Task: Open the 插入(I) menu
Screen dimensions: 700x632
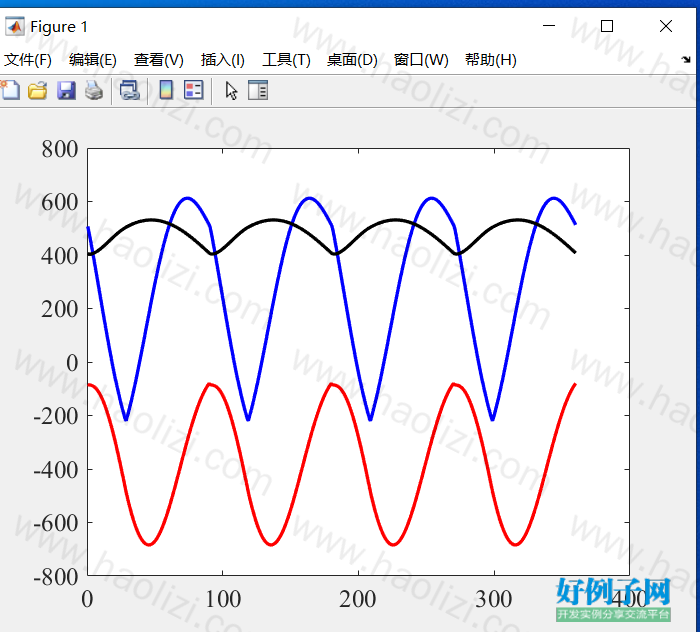Action: pyautogui.click(x=222, y=60)
